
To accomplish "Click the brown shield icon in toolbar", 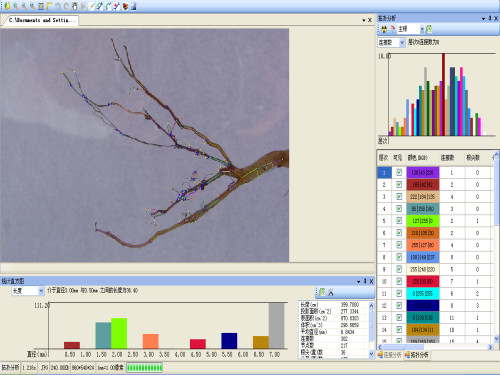I will (x=125, y=6).
